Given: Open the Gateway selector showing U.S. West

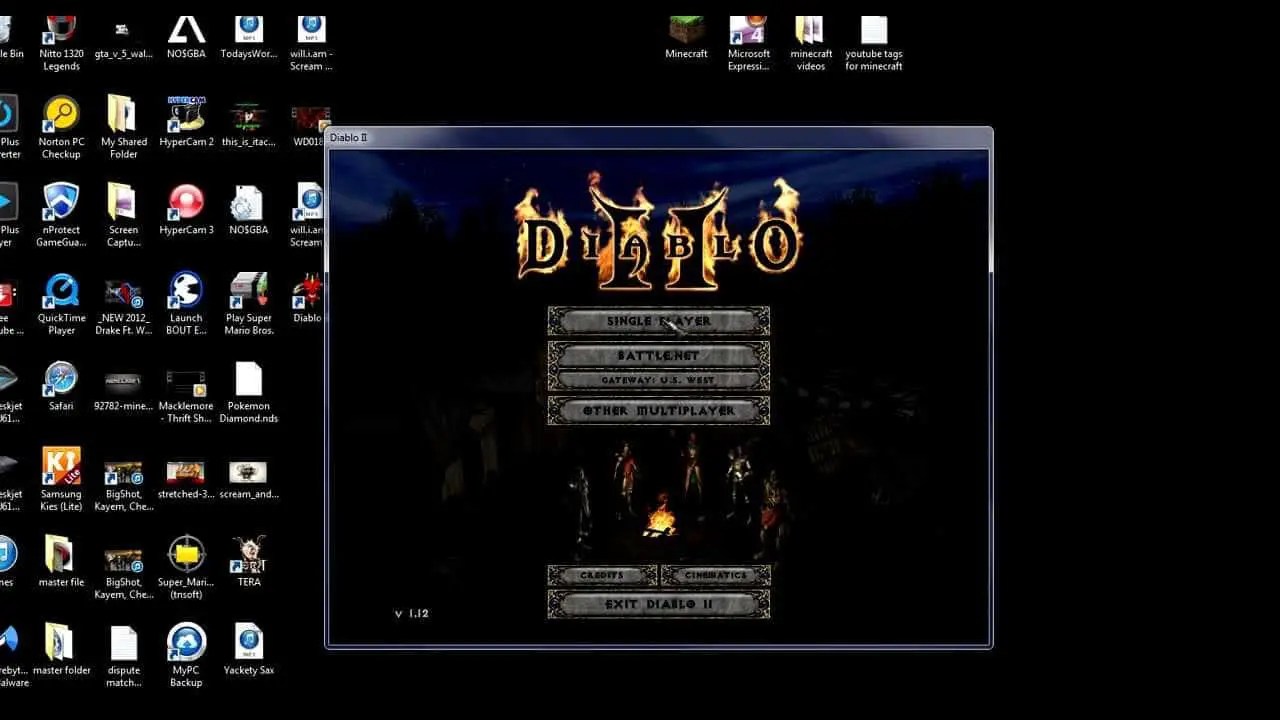Looking at the screenshot, I should click(x=657, y=377).
